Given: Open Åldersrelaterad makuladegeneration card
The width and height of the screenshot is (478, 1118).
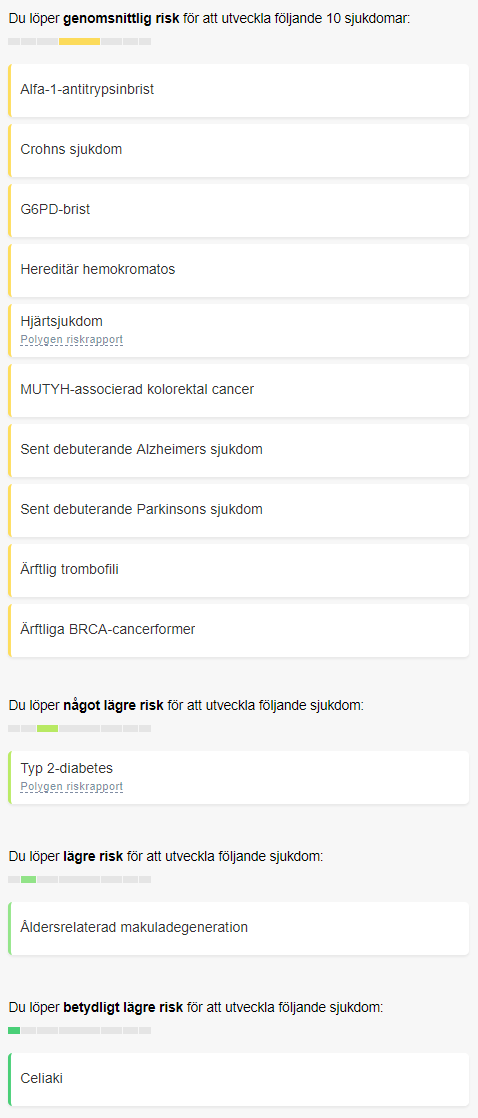Looking at the screenshot, I should [x=238, y=928].
